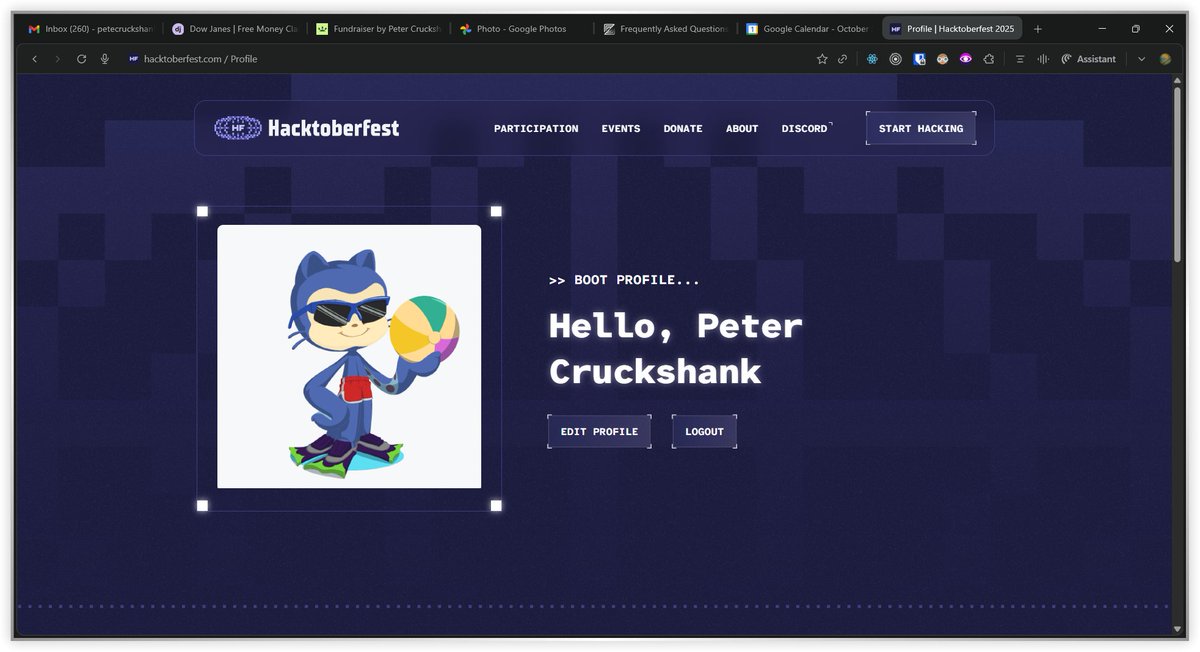Click the Hacktoberfest logo
1200x652 pixels.
[307, 128]
